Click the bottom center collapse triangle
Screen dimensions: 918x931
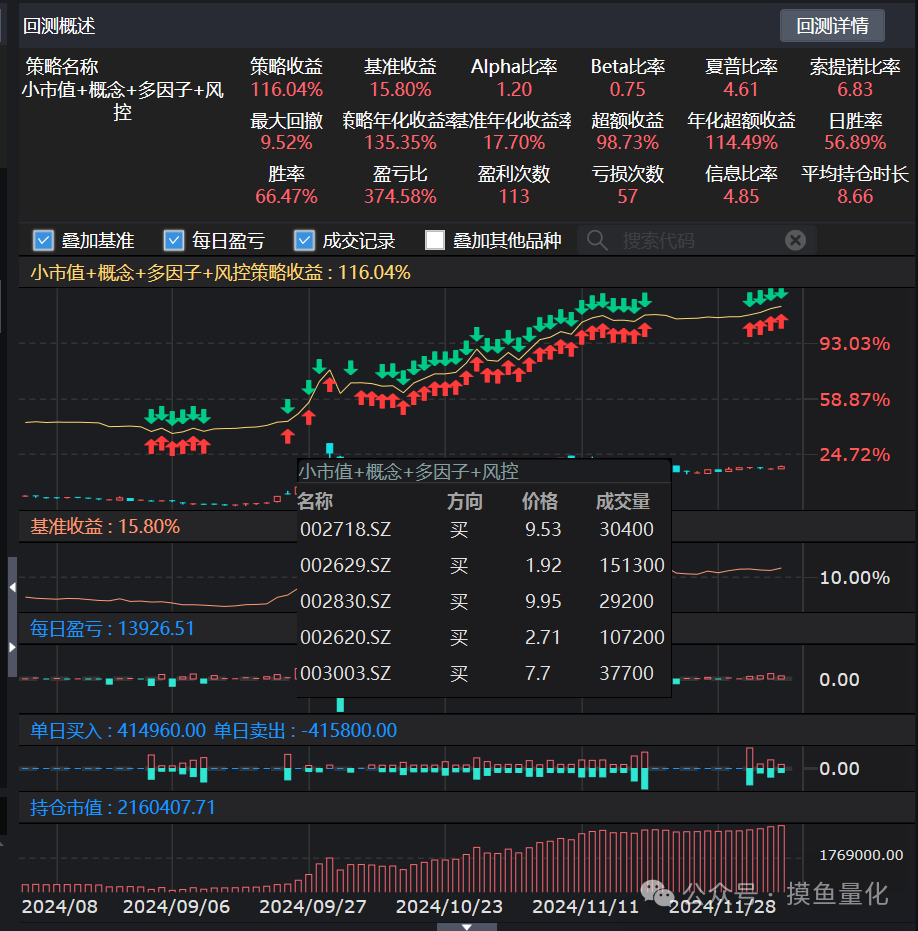pyautogui.click(x=466, y=926)
